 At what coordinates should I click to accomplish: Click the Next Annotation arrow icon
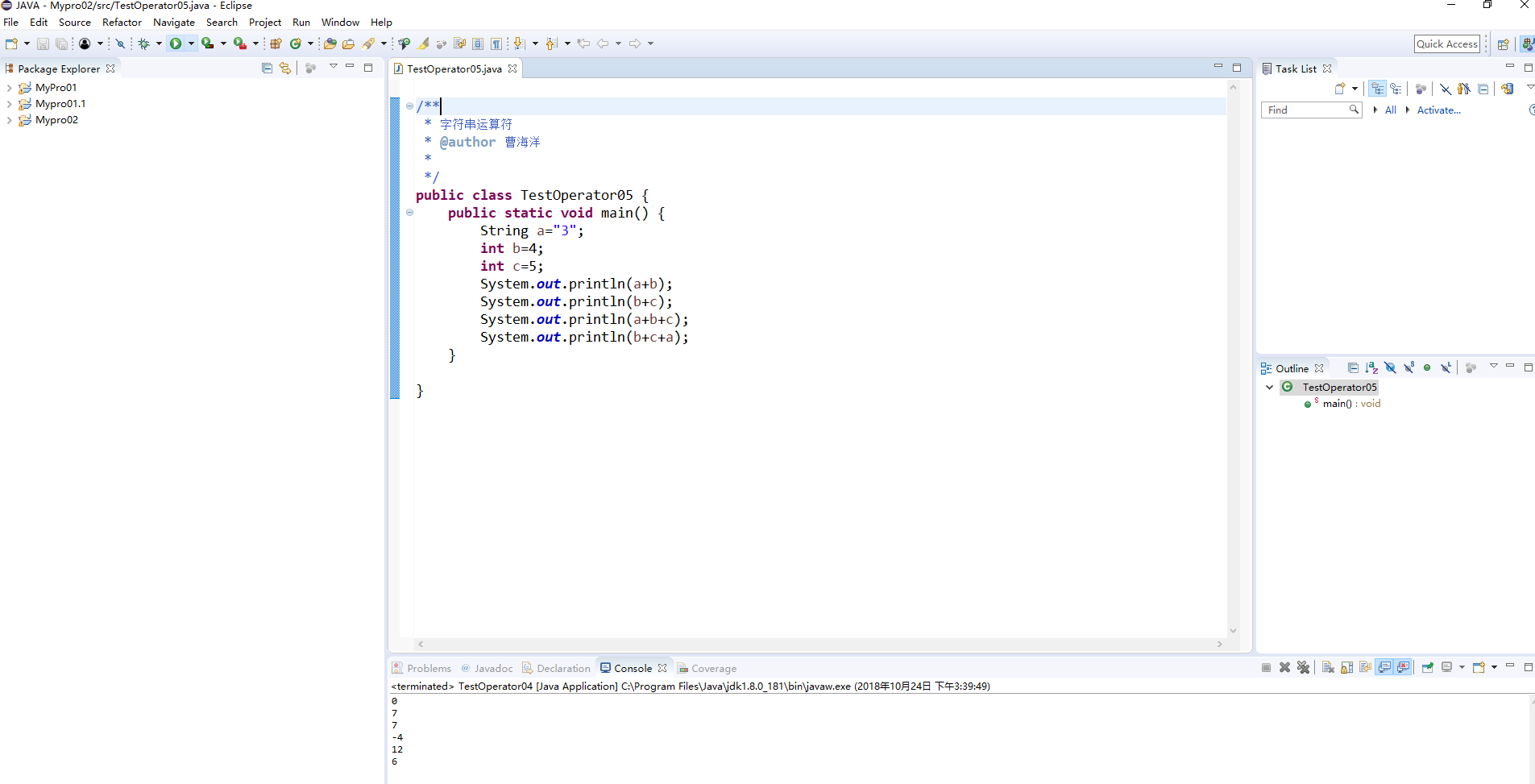(x=520, y=44)
